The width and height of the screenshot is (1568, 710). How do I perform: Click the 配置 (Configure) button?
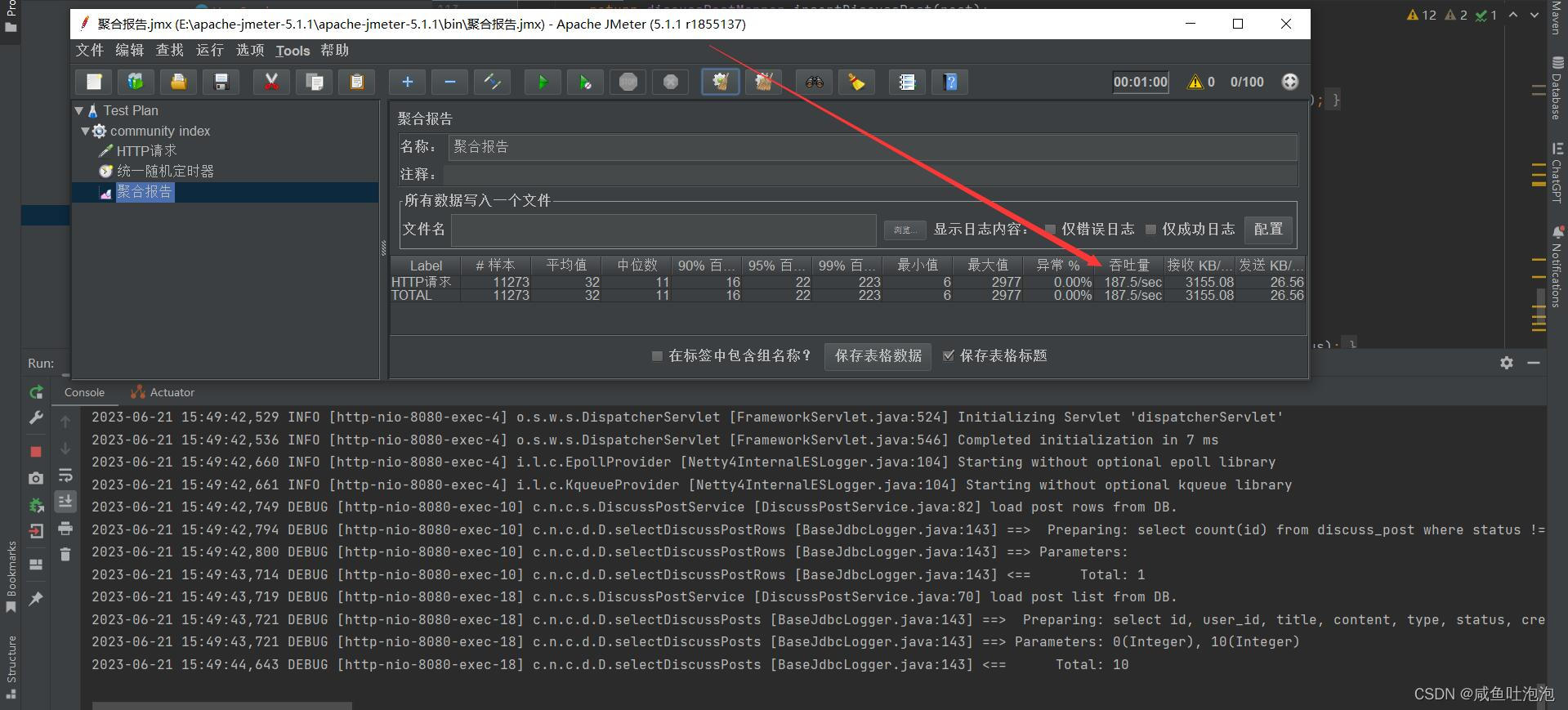point(1269,230)
